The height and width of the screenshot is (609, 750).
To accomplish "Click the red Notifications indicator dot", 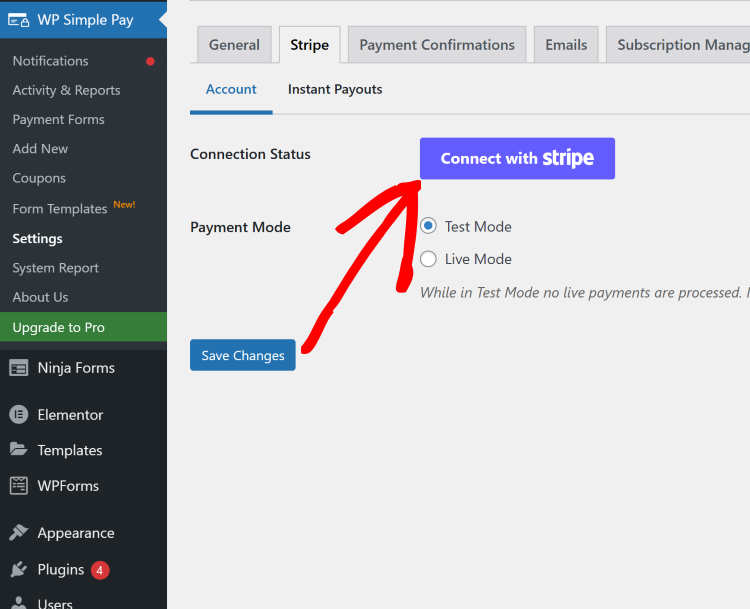I will [150, 61].
